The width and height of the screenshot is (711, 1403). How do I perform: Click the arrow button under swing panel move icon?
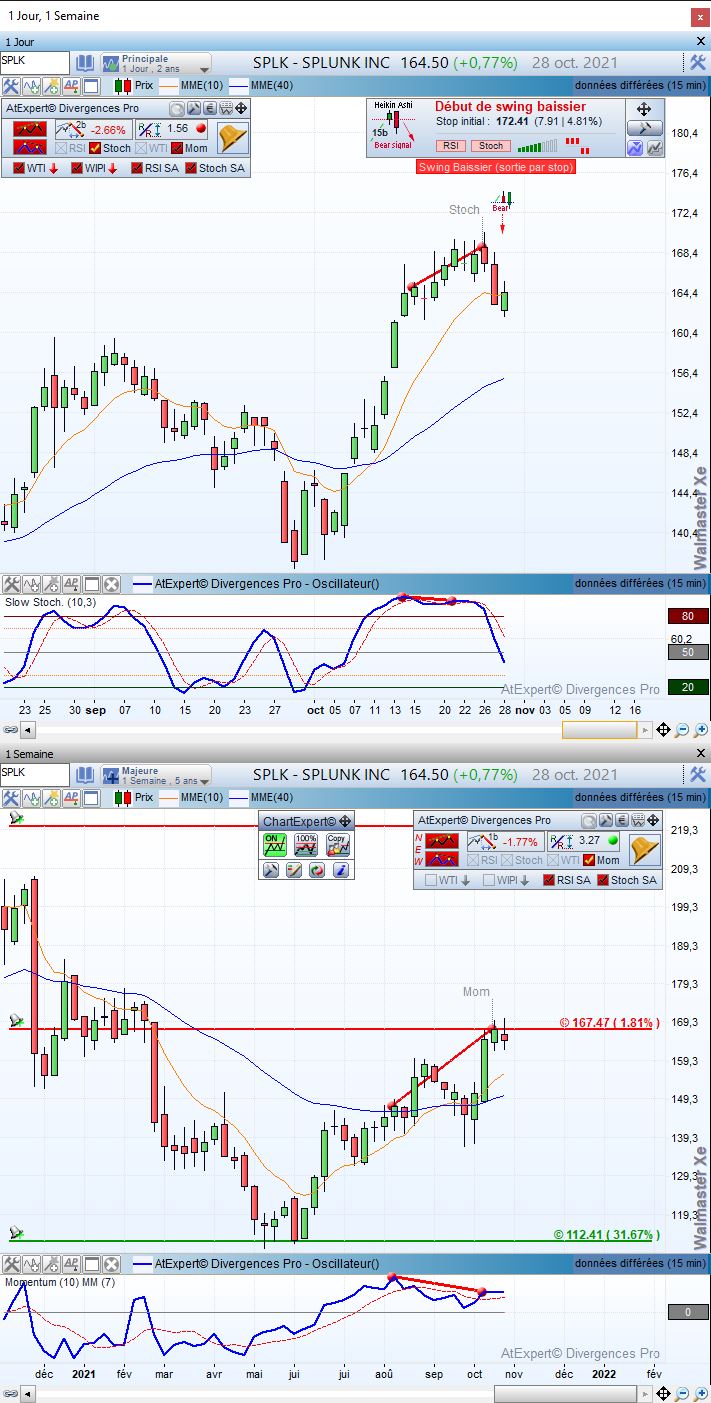[644, 128]
